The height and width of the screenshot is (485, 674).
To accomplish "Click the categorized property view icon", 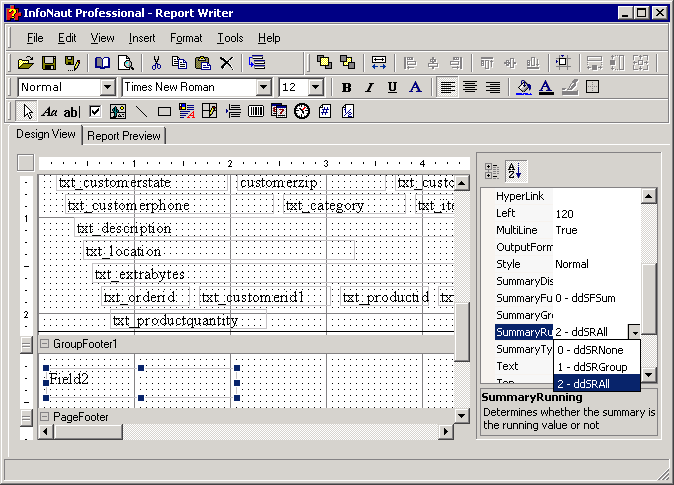I will point(492,171).
